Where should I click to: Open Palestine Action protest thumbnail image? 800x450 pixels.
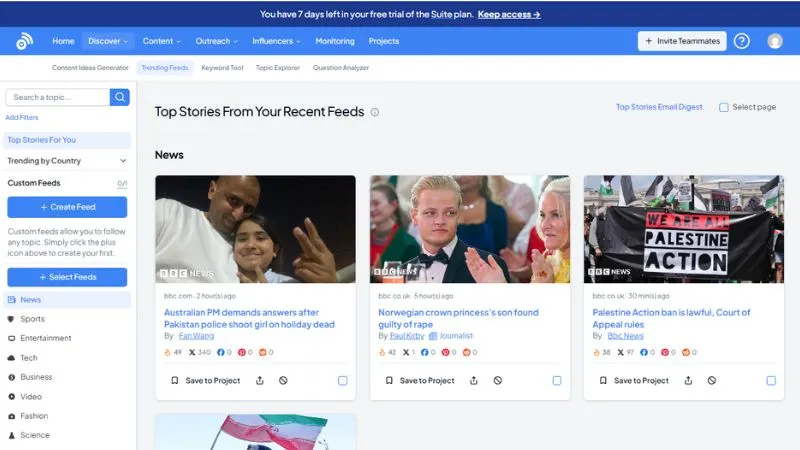point(684,229)
